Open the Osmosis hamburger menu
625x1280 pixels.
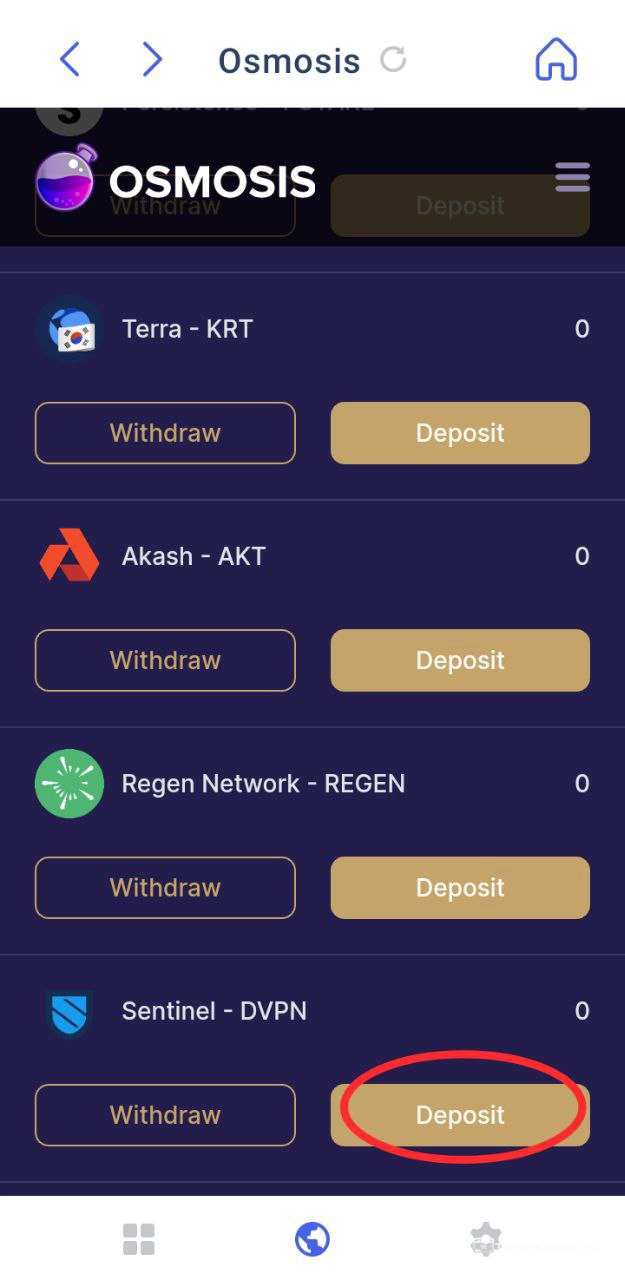click(572, 177)
